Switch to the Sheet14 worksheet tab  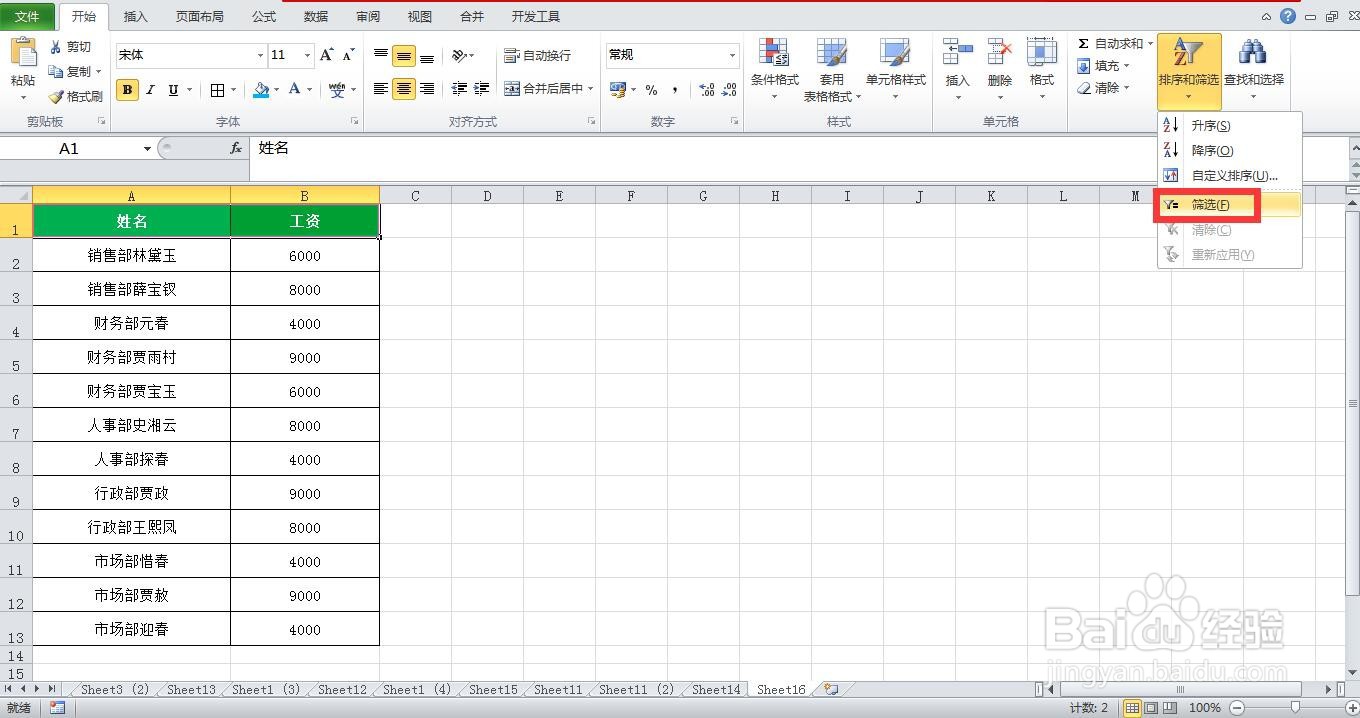pyautogui.click(x=714, y=689)
